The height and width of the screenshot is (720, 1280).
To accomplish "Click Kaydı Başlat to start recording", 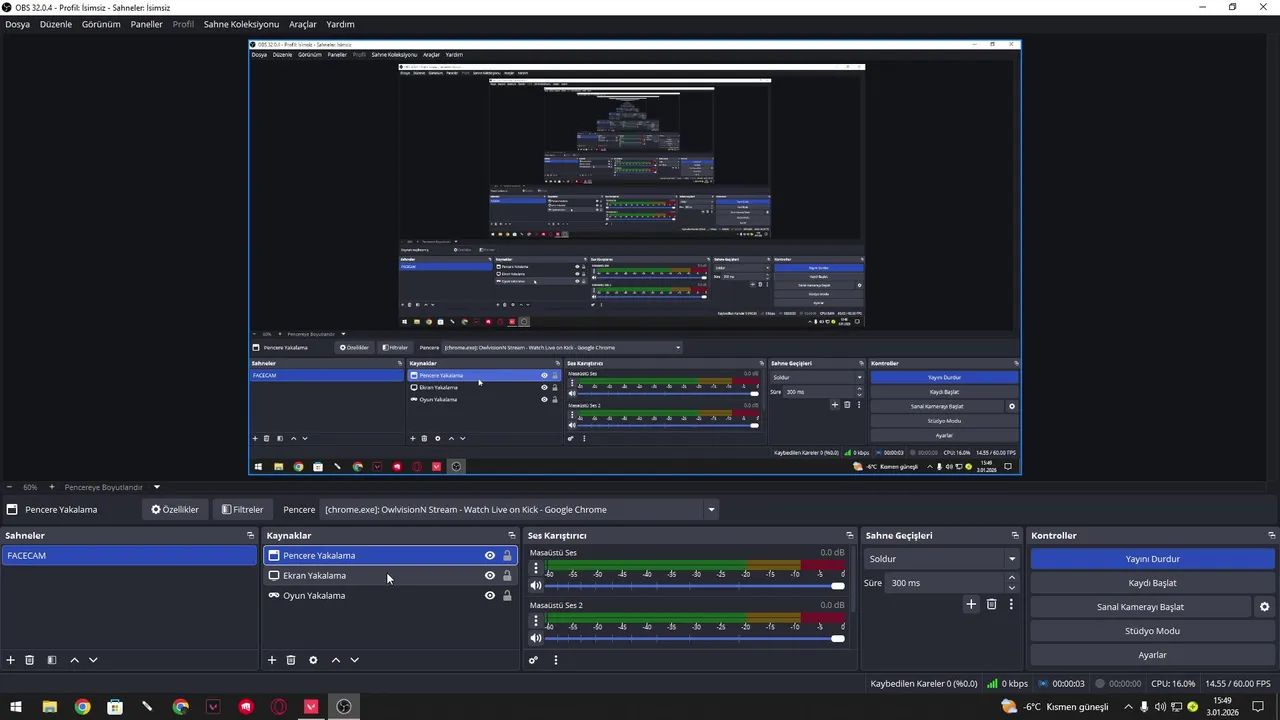I will tap(1153, 583).
